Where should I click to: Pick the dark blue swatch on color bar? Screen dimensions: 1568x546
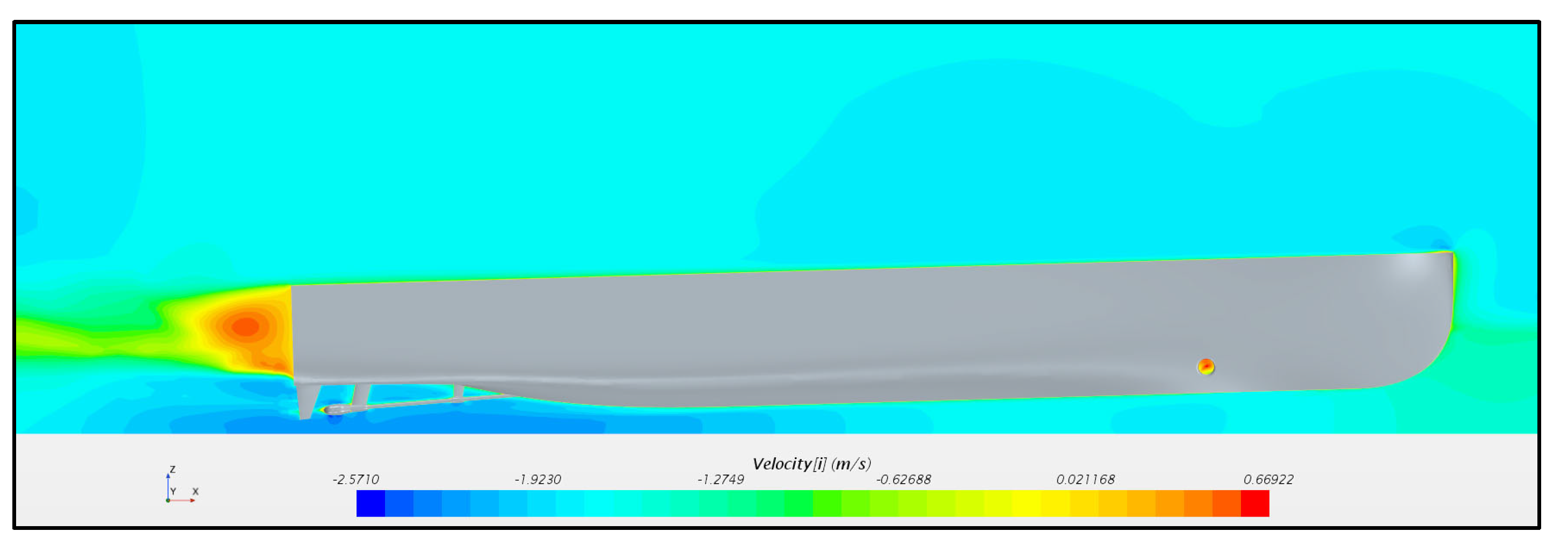tap(371, 504)
